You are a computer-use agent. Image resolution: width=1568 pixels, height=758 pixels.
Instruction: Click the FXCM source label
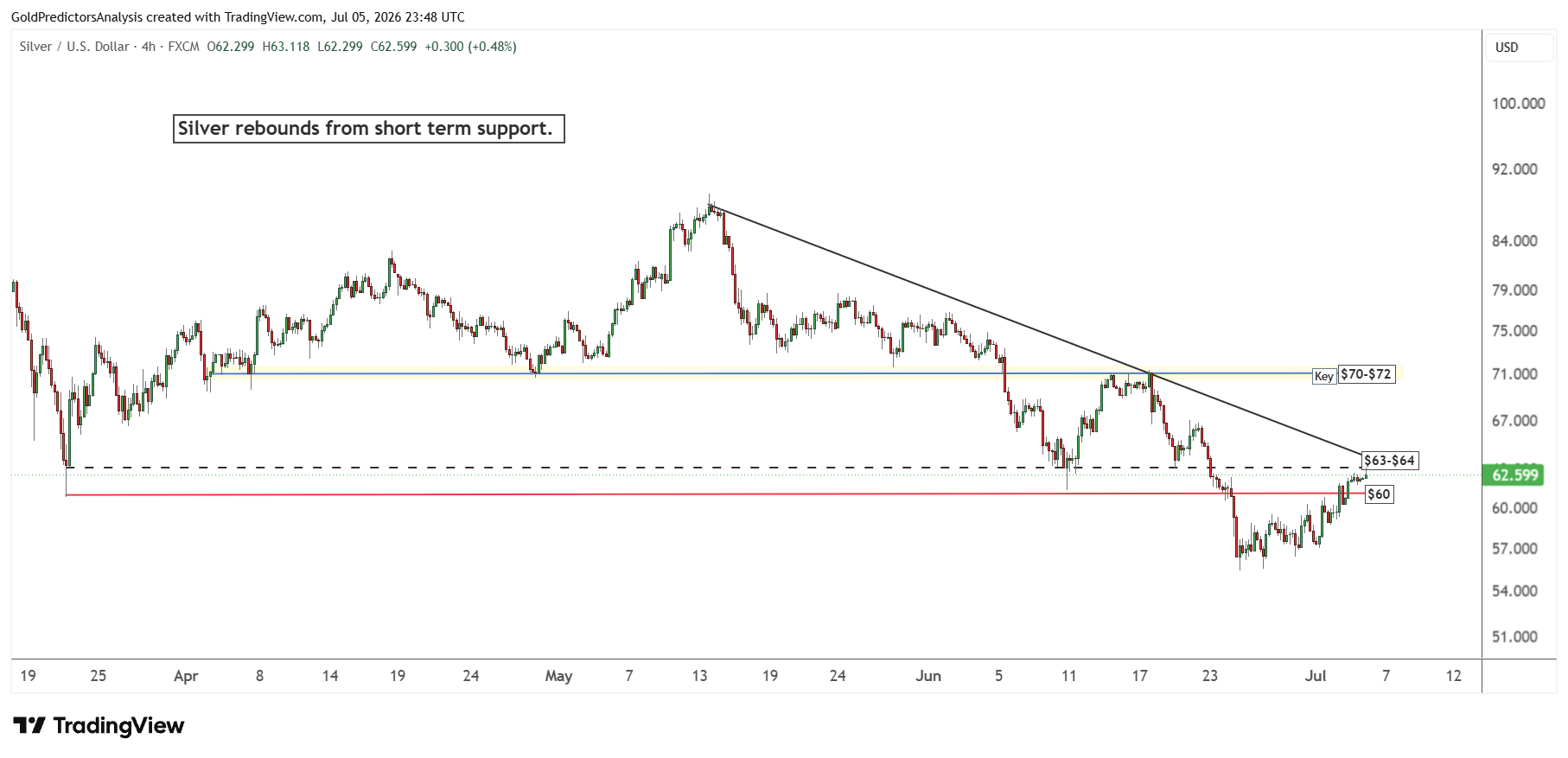point(184,47)
